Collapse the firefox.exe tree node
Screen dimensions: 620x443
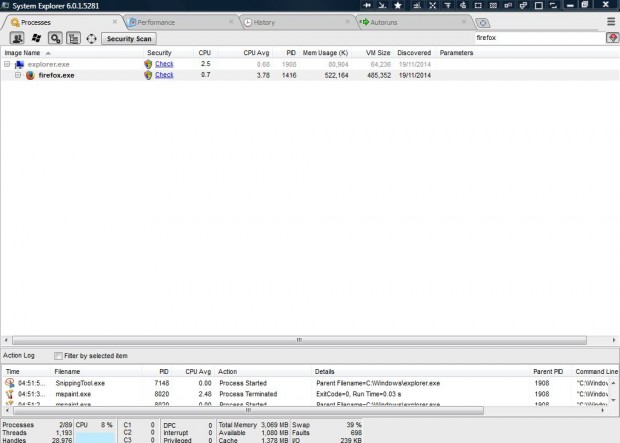tap(18, 75)
